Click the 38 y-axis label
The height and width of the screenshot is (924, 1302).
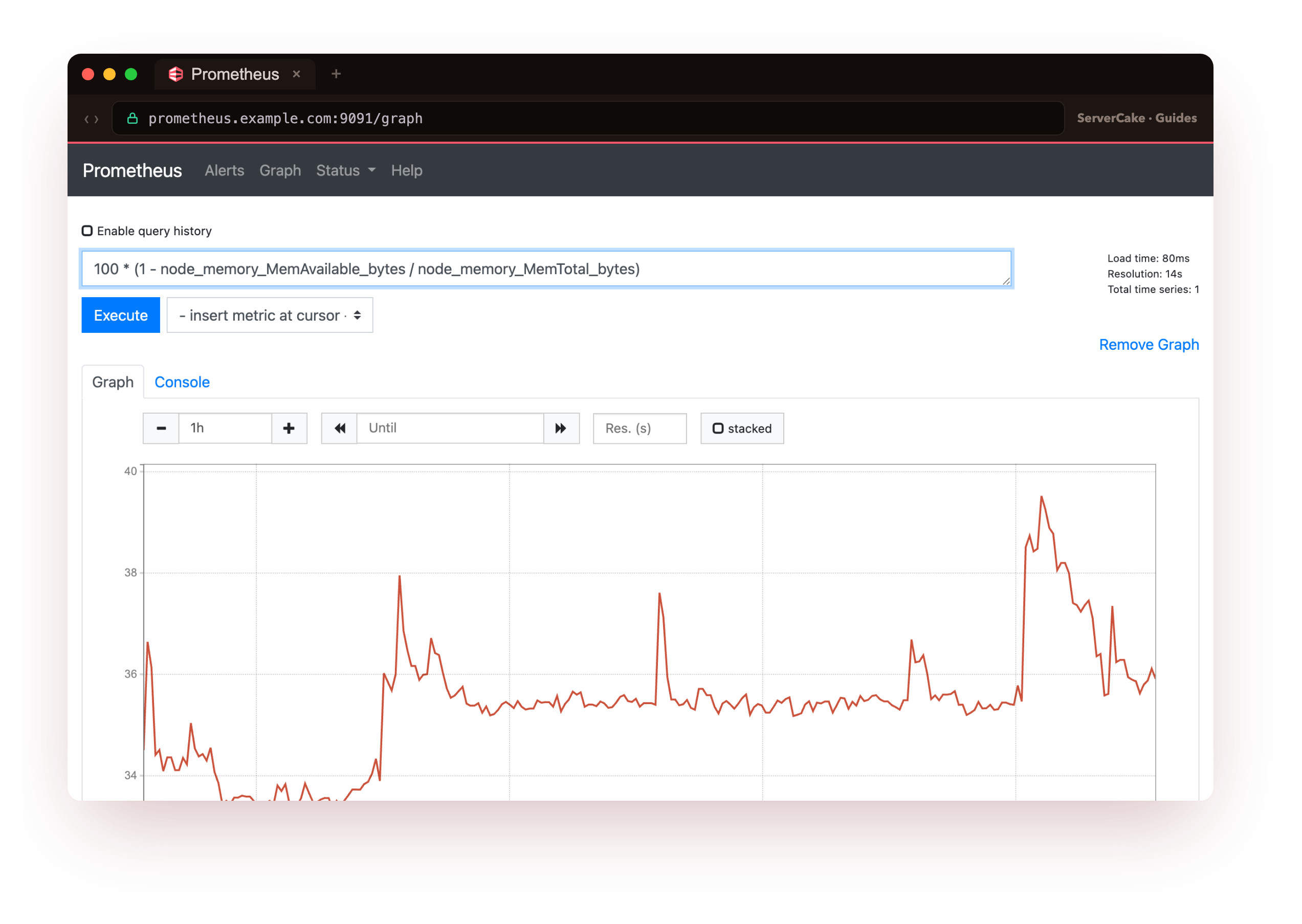click(x=131, y=573)
